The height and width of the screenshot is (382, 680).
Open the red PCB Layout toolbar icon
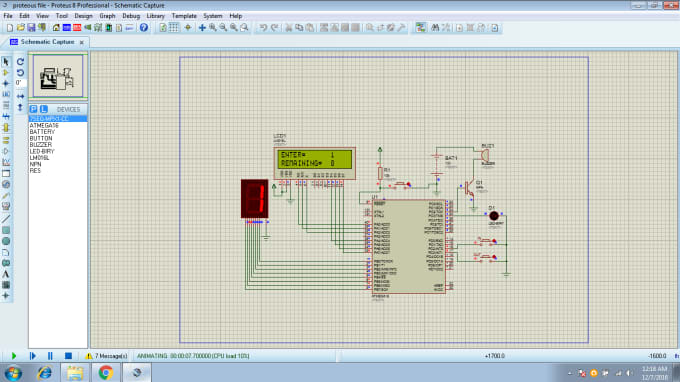tap(77, 28)
